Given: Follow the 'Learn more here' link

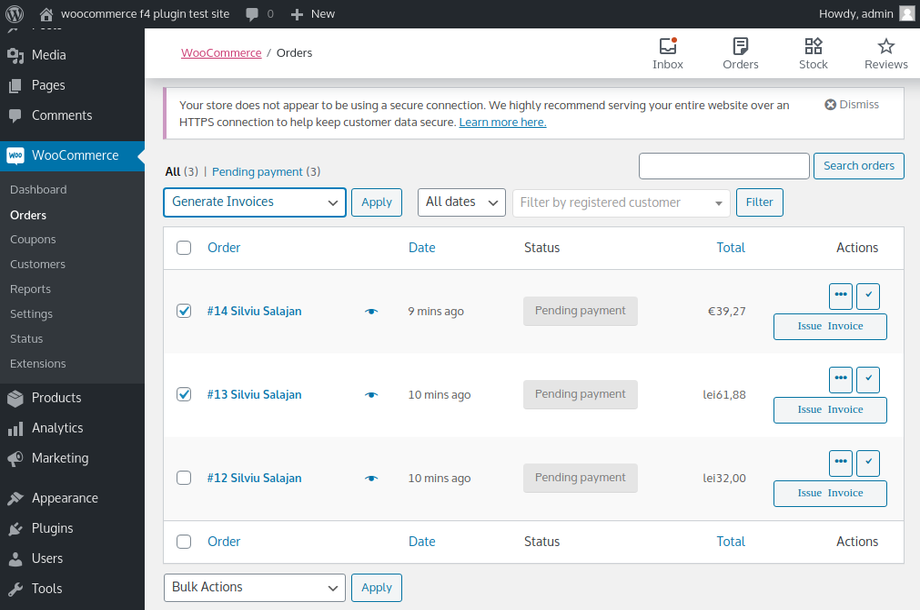Looking at the screenshot, I should click(502, 122).
